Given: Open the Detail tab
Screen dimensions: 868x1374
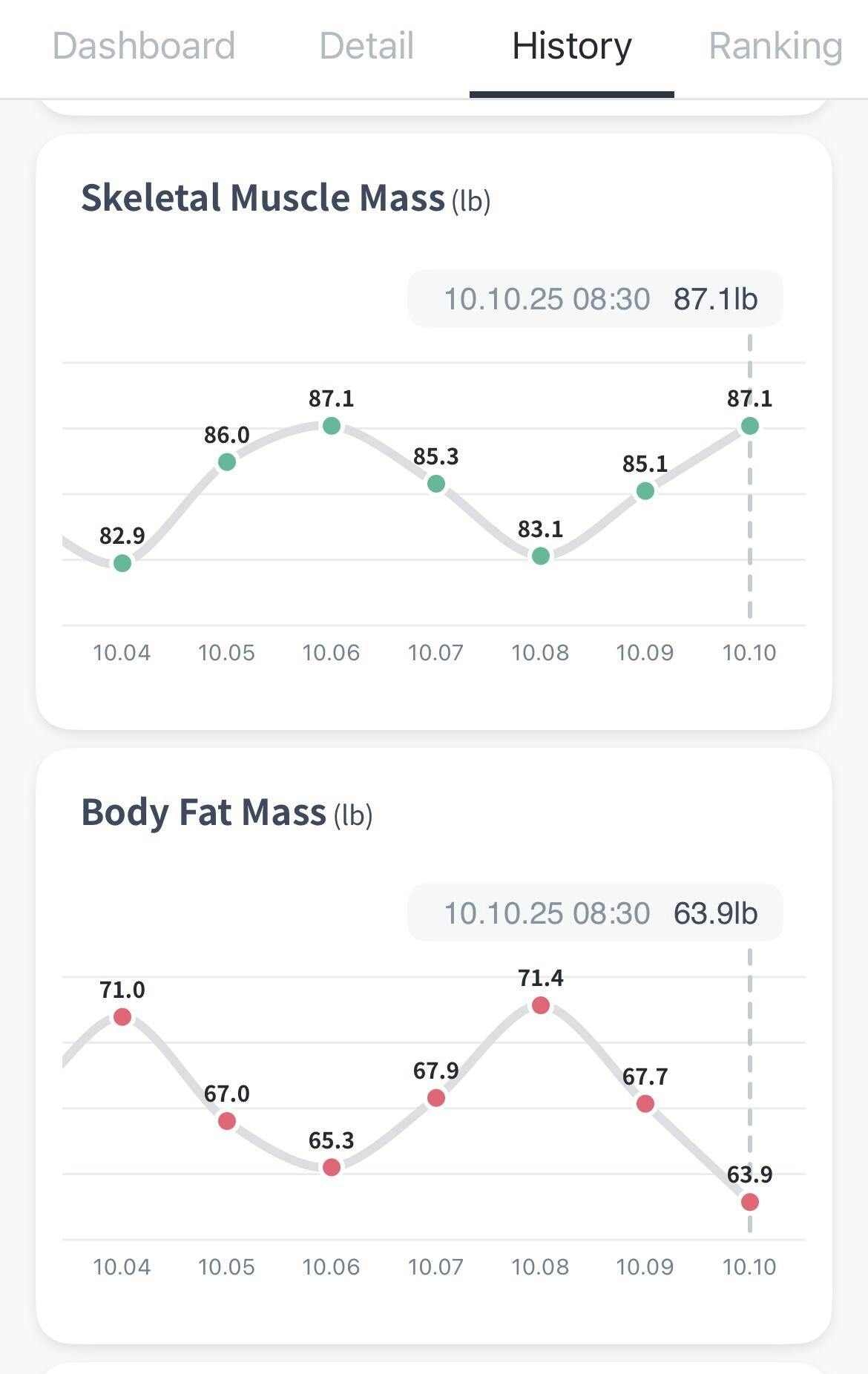Looking at the screenshot, I should click(x=366, y=46).
